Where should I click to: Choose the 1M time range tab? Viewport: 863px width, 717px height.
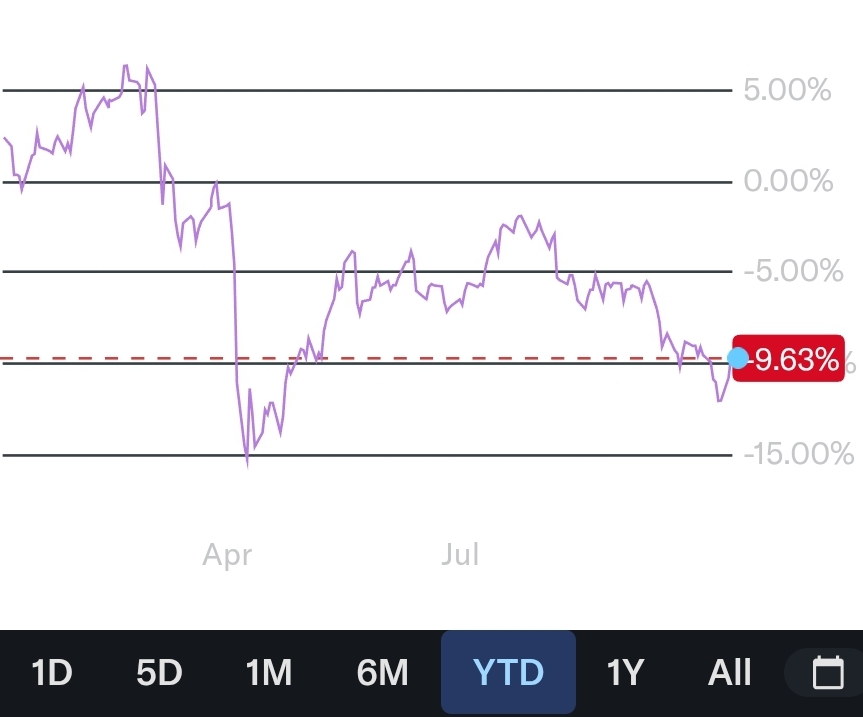269,673
